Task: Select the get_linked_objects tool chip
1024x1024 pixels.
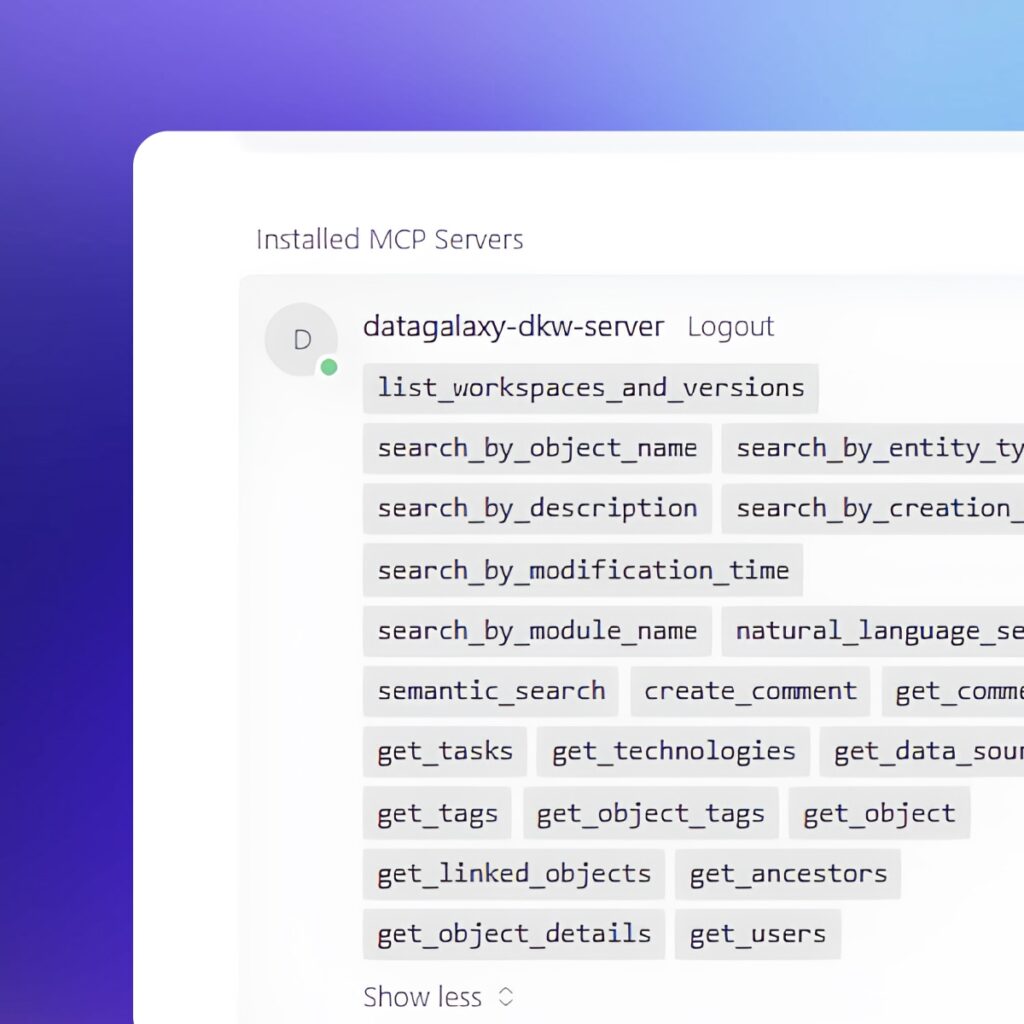Action: click(x=514, y=874)
